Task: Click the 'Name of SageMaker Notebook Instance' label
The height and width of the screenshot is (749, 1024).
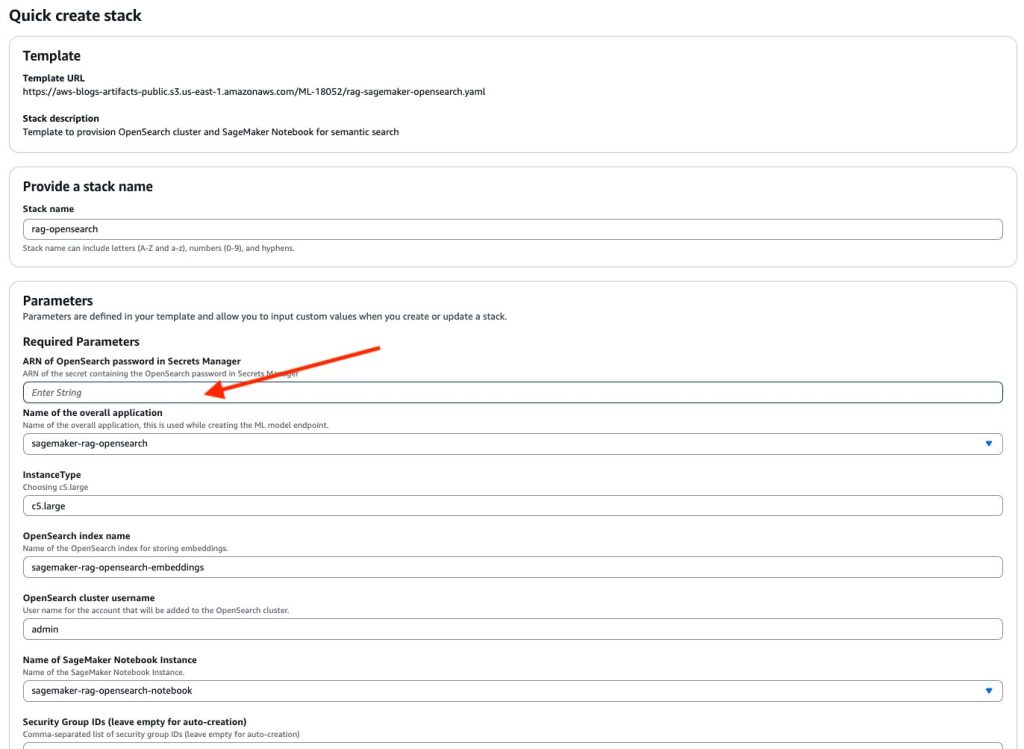Action: pos(110,660)
